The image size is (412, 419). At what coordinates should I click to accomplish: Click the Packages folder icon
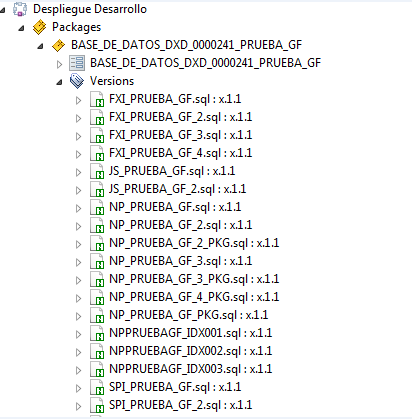(39, 27)
